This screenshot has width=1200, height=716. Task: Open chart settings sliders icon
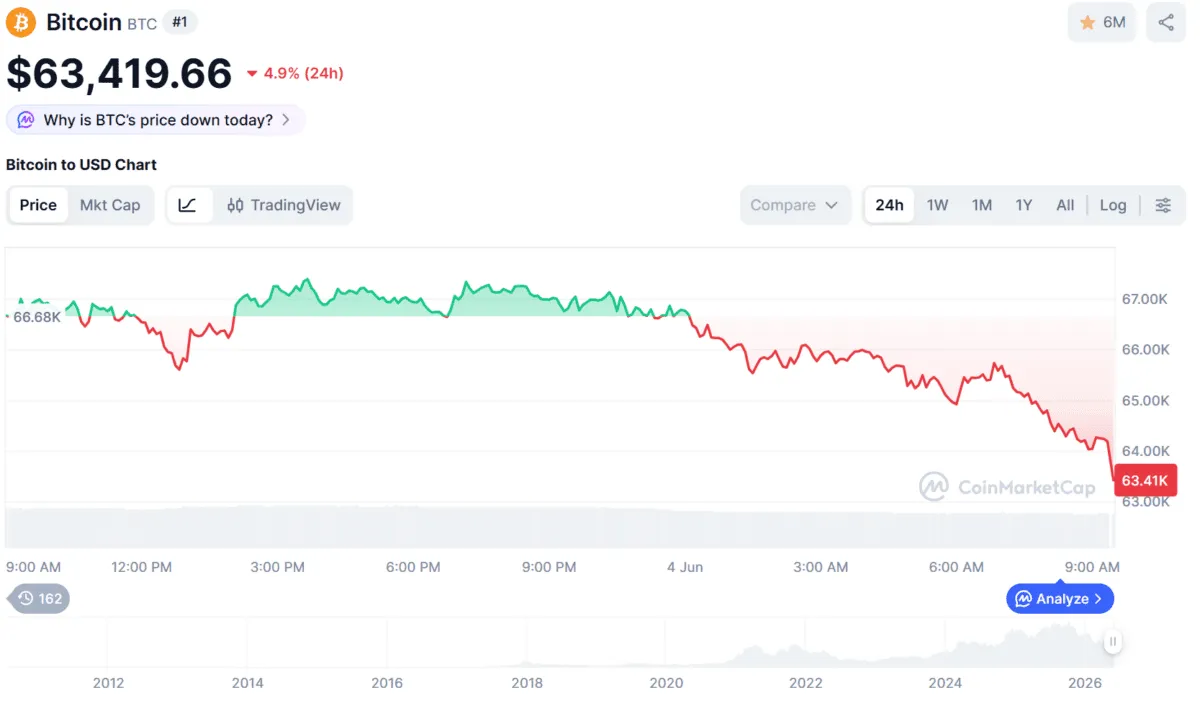(x=1163, y=205)
